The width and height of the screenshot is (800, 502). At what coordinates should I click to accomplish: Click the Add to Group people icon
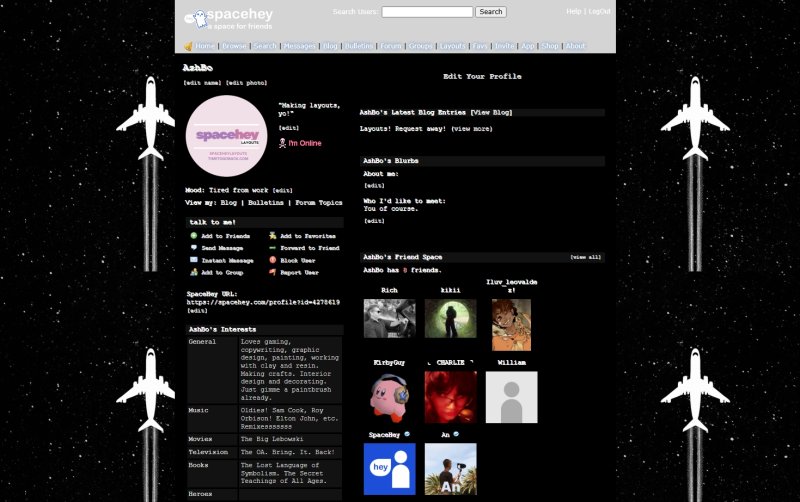194,272
